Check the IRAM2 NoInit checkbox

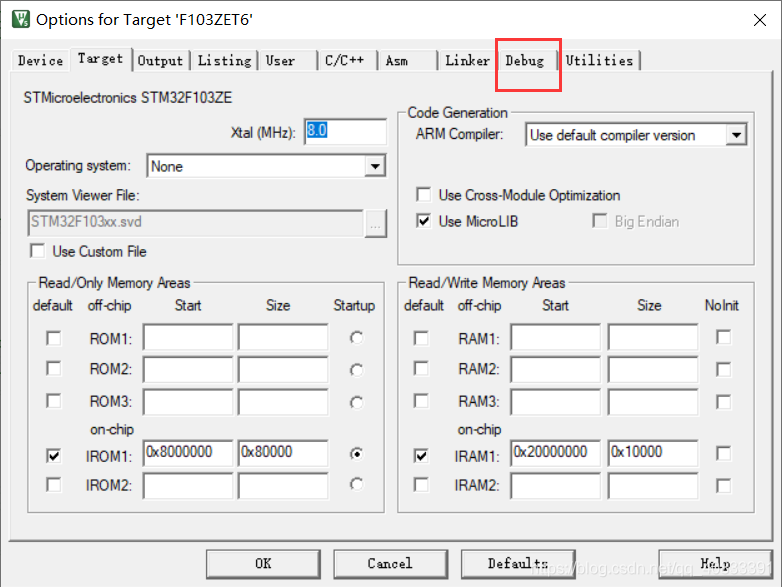[723, 486]
